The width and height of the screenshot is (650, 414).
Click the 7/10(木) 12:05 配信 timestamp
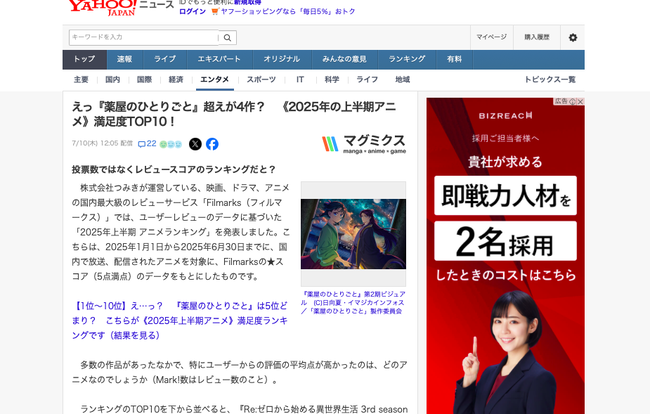(102, 143)
